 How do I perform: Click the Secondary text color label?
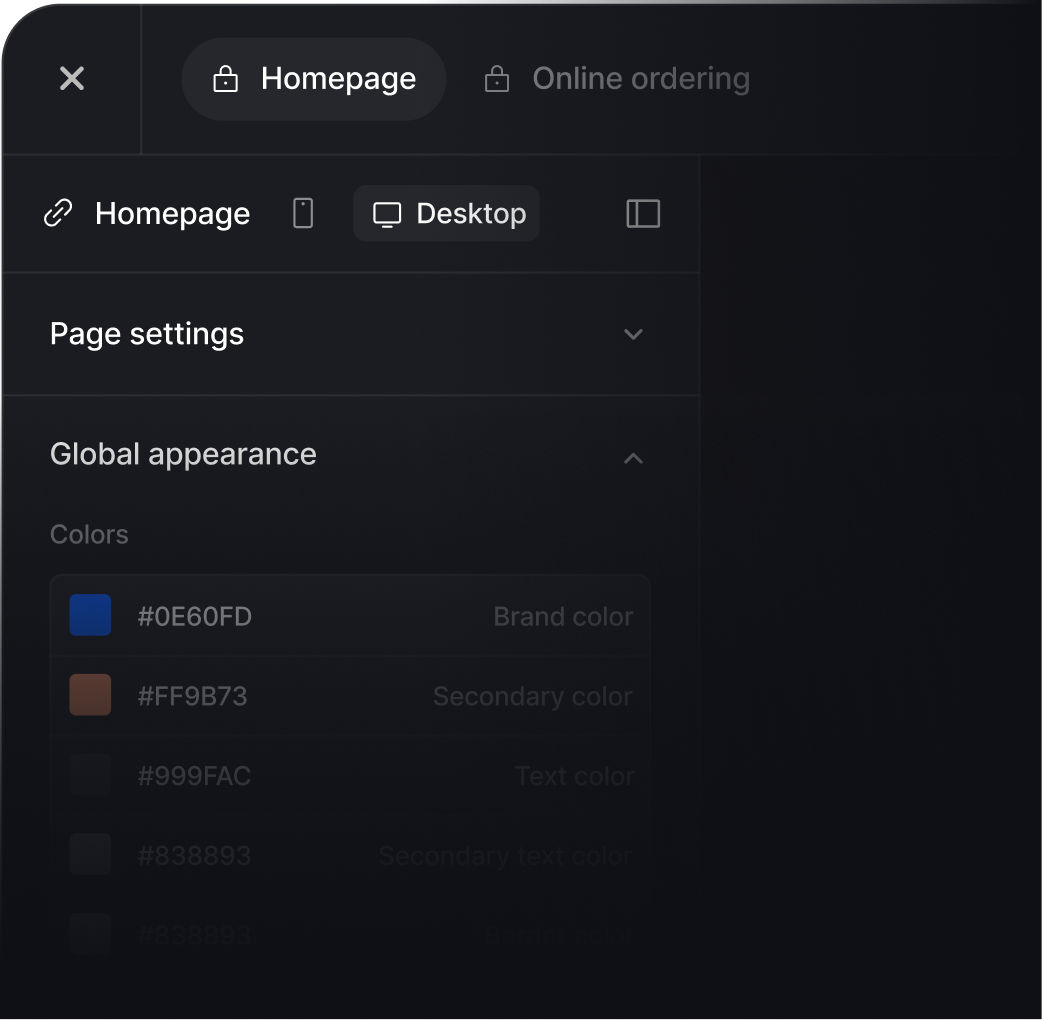pos(506,856)
